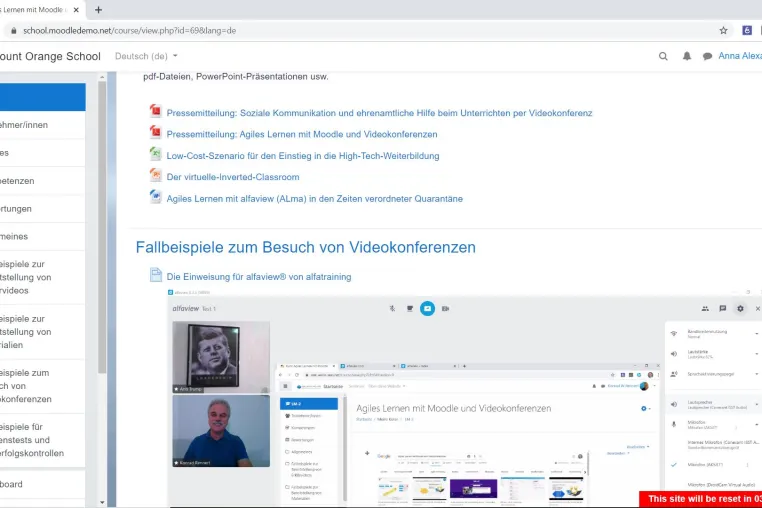Click the alfaview tutorial screenshot image

point(464,398)
